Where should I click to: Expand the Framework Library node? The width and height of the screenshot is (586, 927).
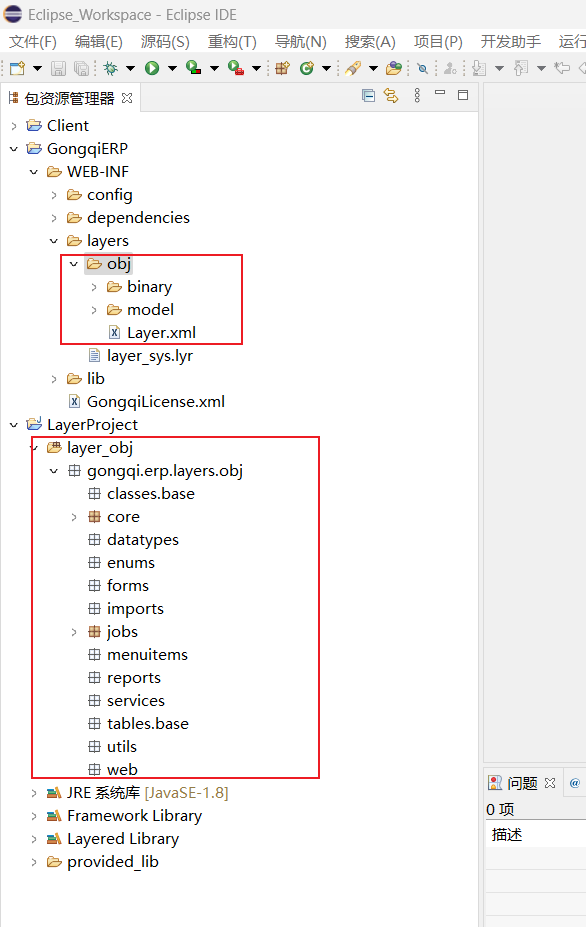coord(34,816)
